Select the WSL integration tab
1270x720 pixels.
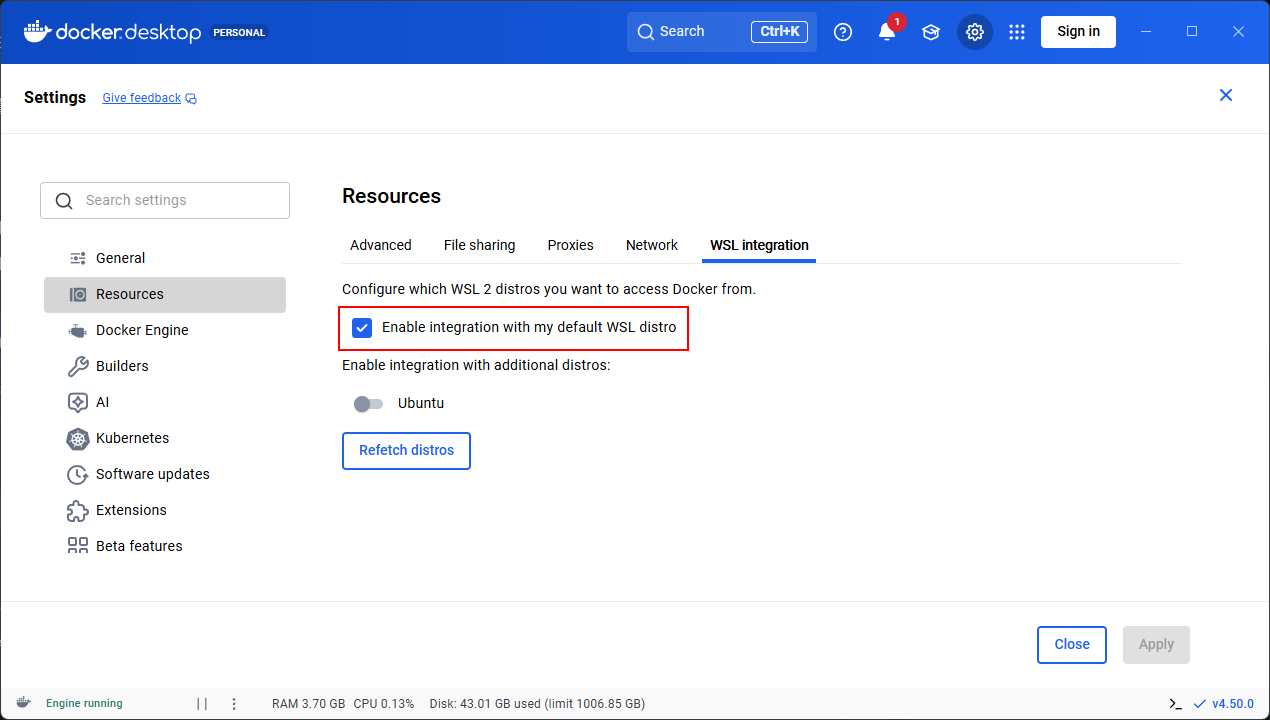(759, 245)
